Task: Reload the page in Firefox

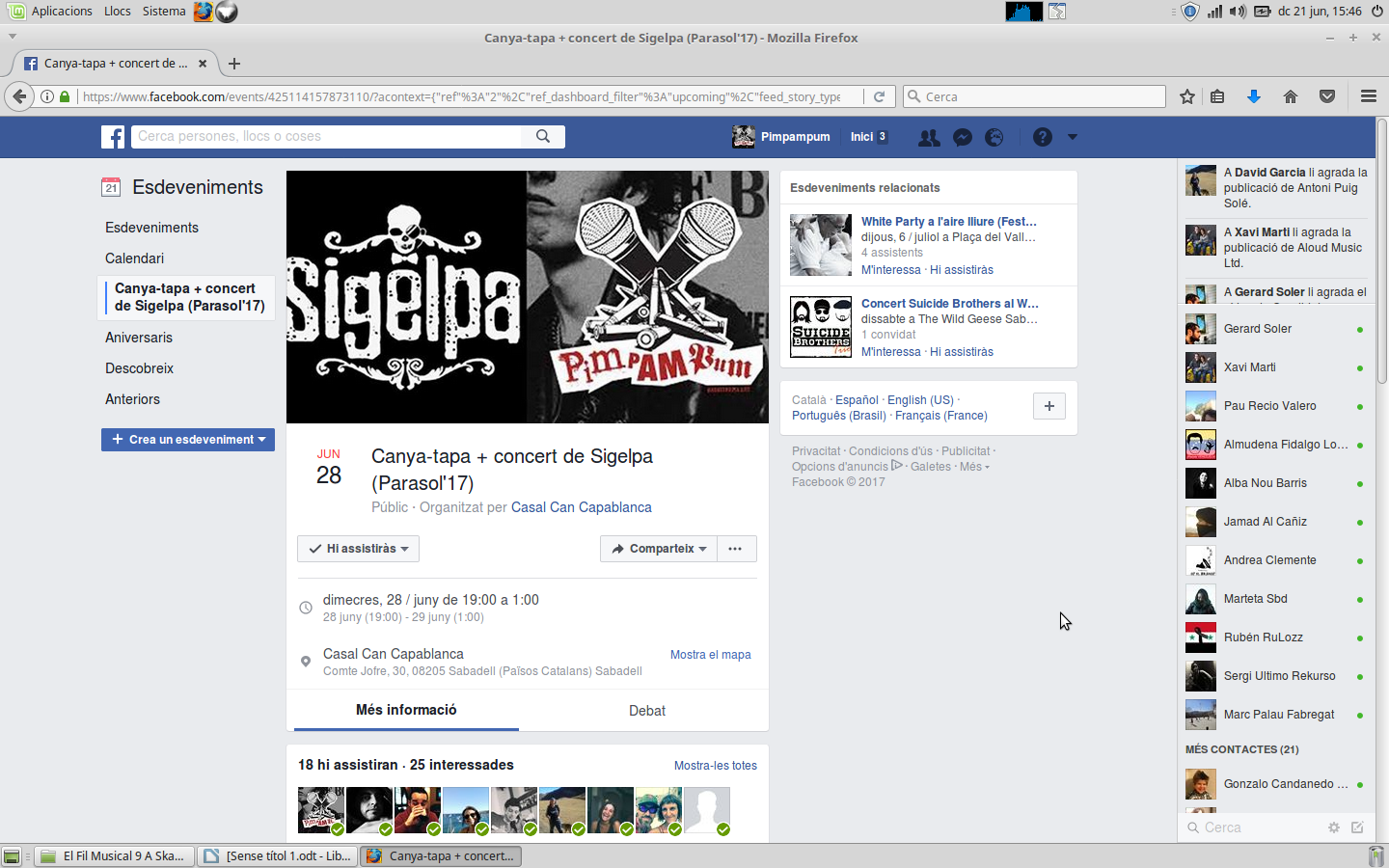Action: 879,96
